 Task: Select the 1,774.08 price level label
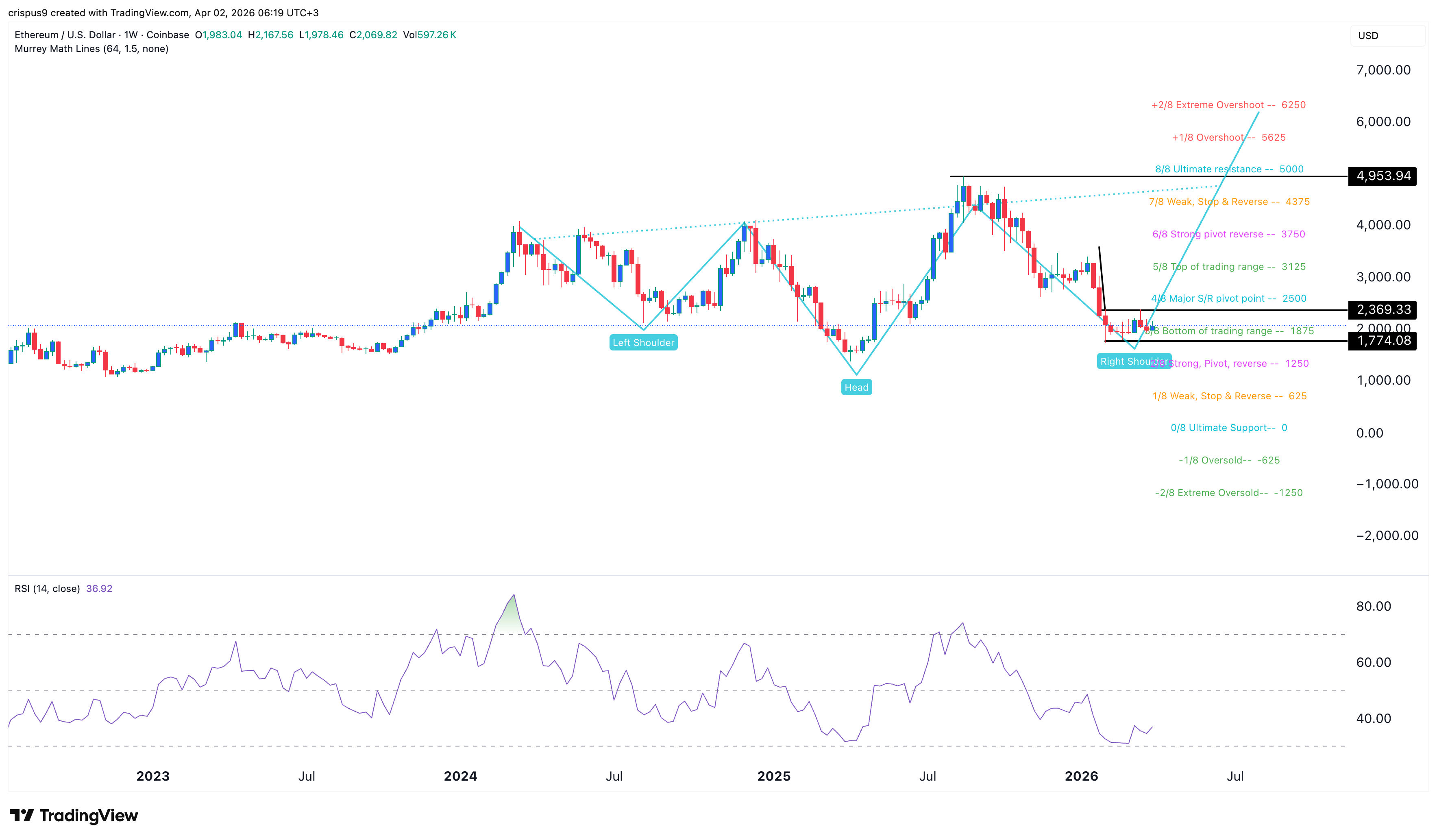[x=1382, y=340]
